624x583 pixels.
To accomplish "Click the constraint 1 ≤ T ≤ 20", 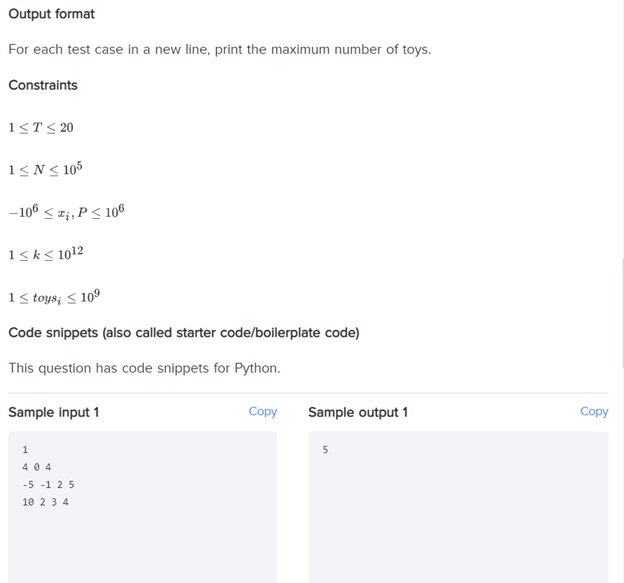I will coord(41,128).
